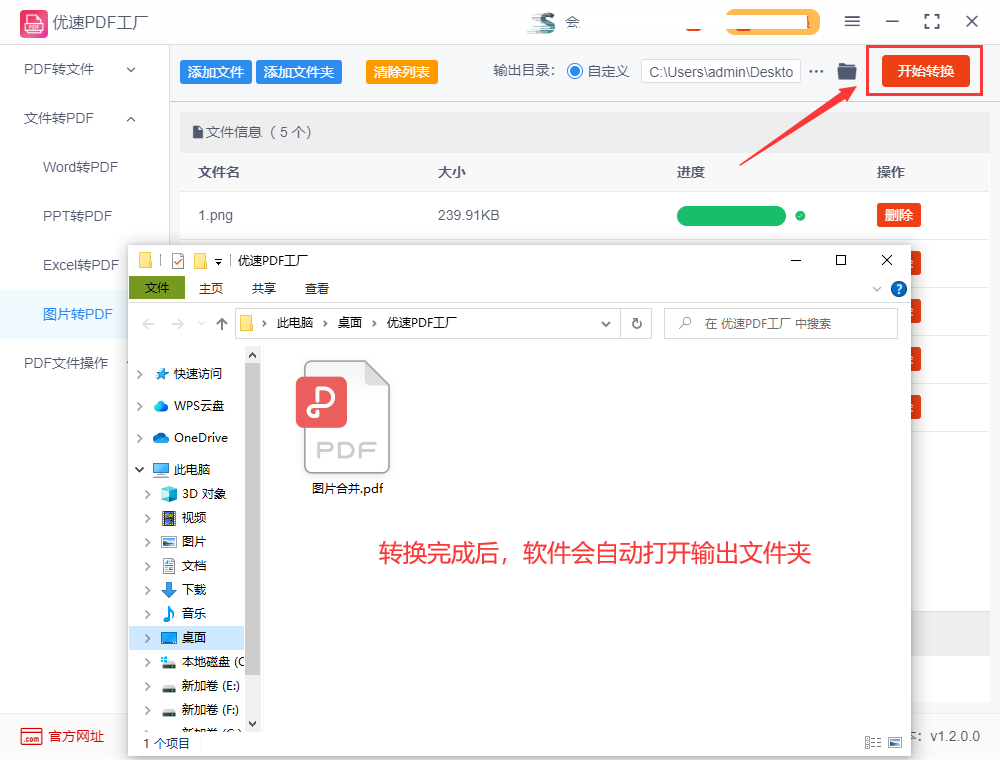Click 添加文件 button
Viewport: 1000px width, 760px height.
pos(216,72)
